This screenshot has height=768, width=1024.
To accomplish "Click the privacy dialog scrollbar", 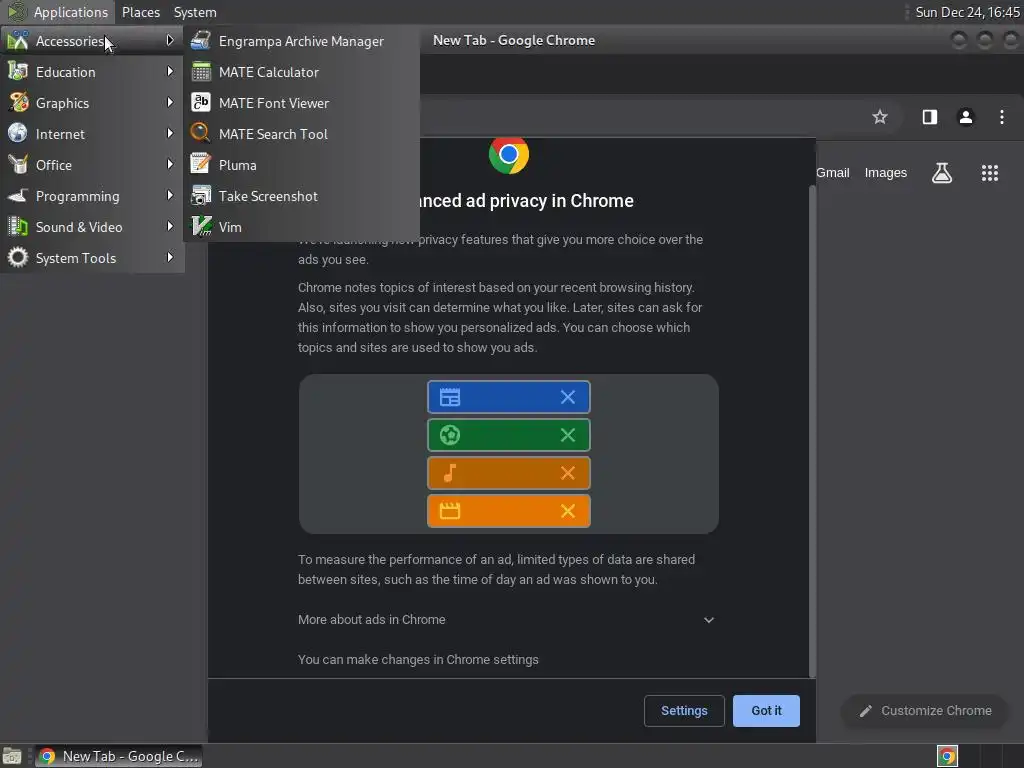I will click(812, 431).
